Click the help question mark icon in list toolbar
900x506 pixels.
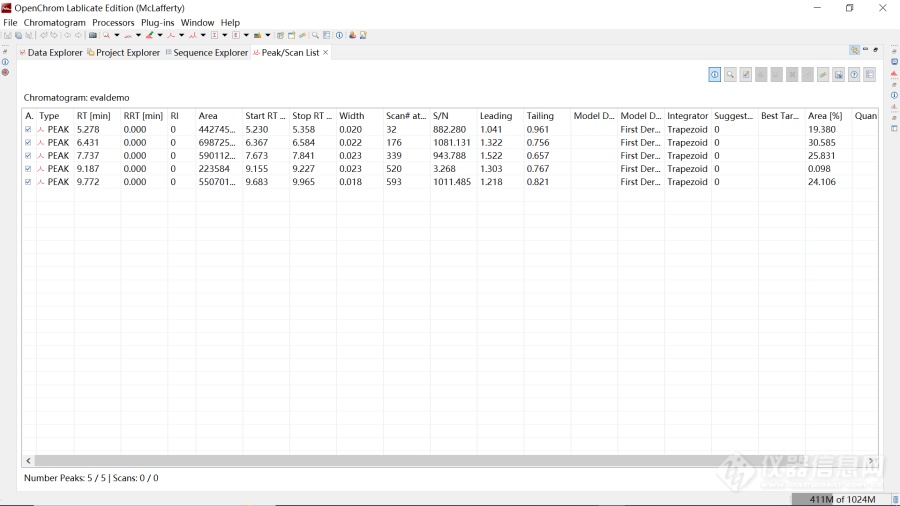click(854, 75)
